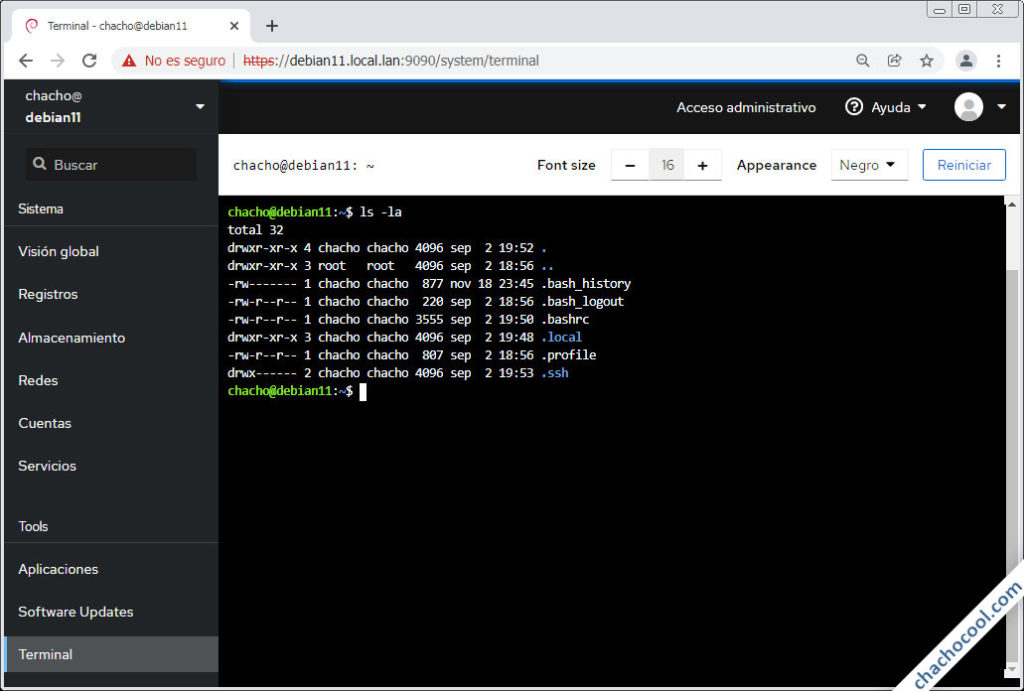Screen dimensions: 1024x691
Task: Click the 'No es seguro' security warning
Action: pos(174,61)
